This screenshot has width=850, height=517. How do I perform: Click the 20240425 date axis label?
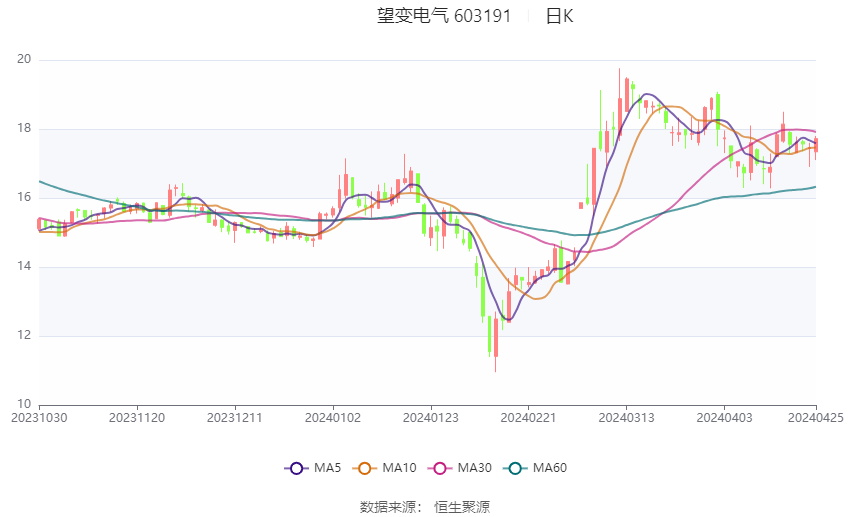click(x=815, y=418)
